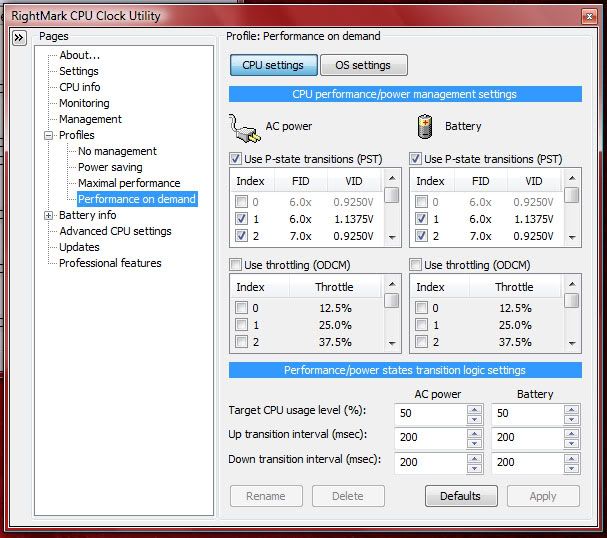Image resolution: width=607 pixels, height=538 pixels.
Task: Check Battery throttle 12.5% row
Action: (422, 308)
